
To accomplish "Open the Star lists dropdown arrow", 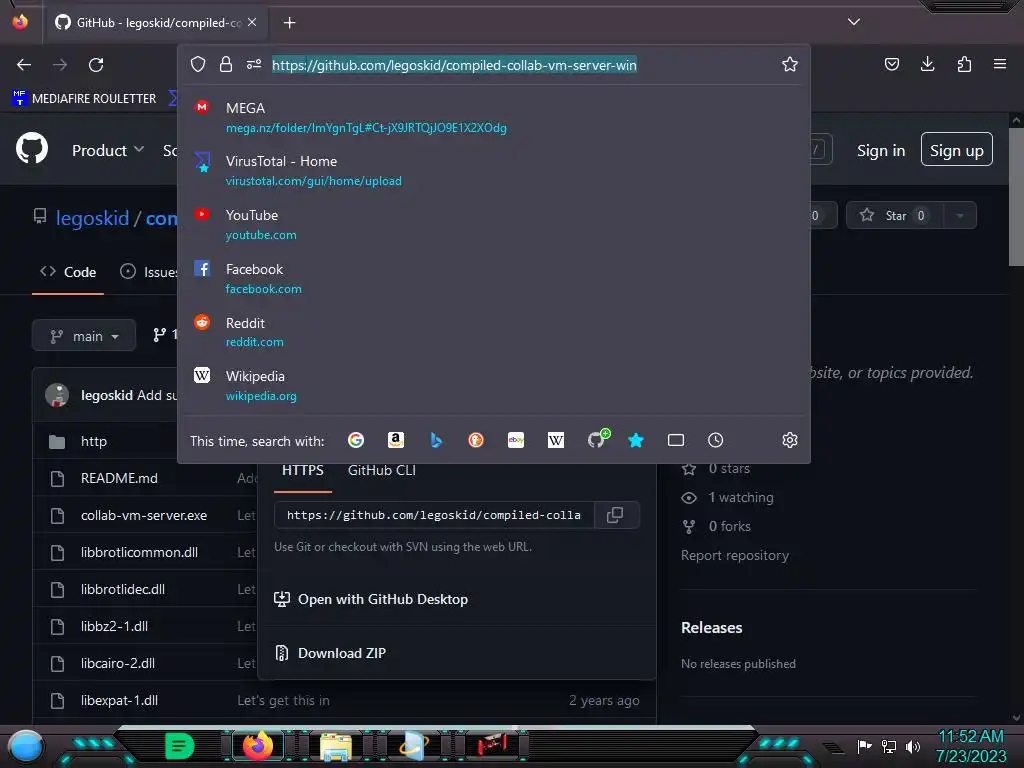I will click(960, 216).
